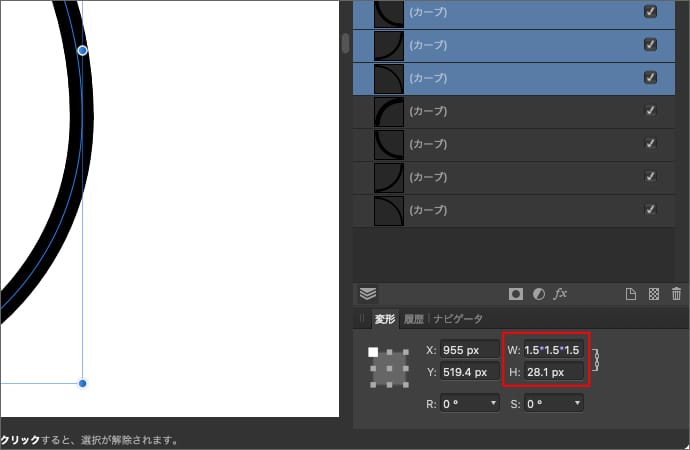Add a pixel layer with the checkered icon
This screenshot has width=690, height=450.
(x=654, y=294)
